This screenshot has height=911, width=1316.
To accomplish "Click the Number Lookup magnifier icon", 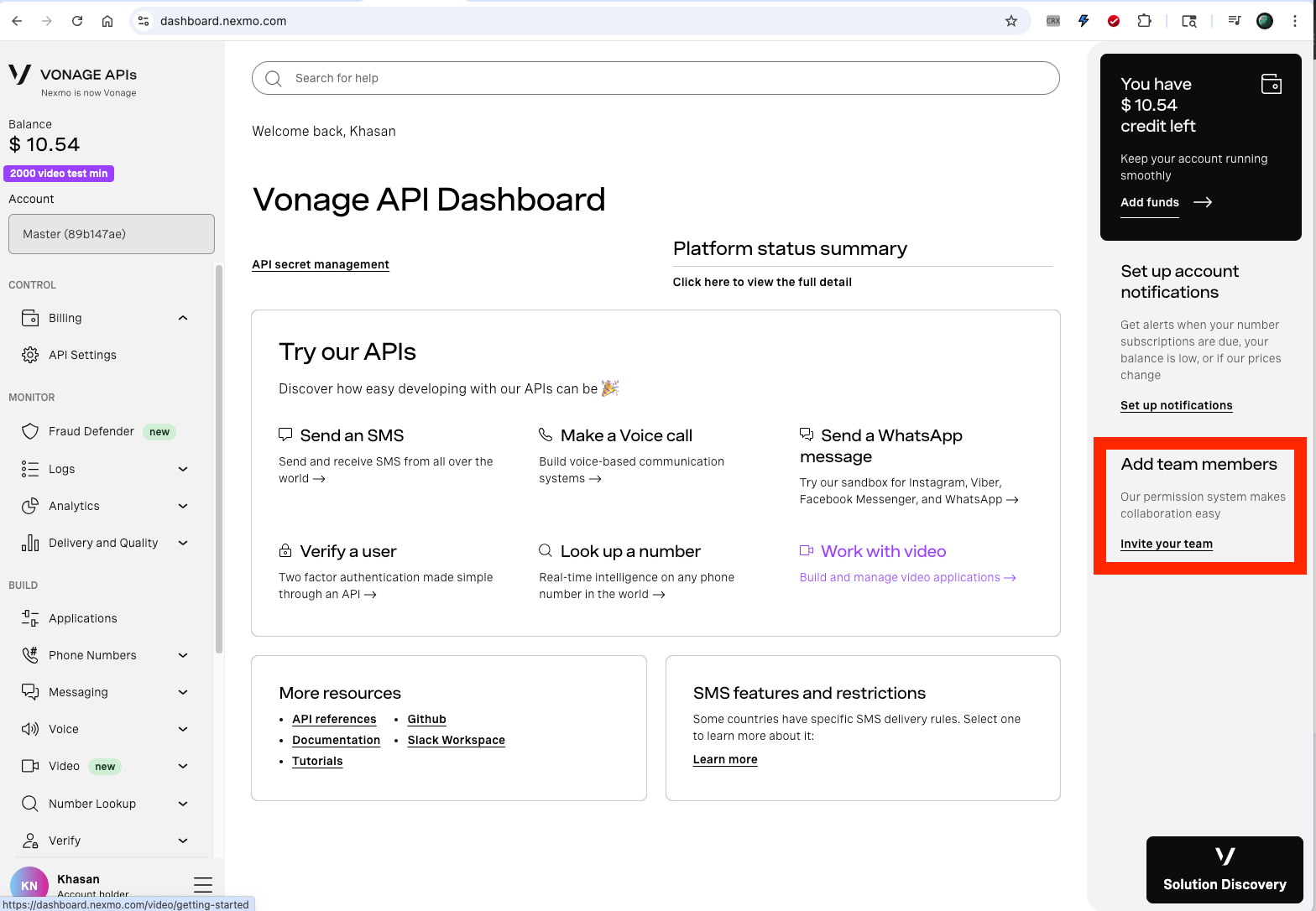I will (x=30, y=804).
